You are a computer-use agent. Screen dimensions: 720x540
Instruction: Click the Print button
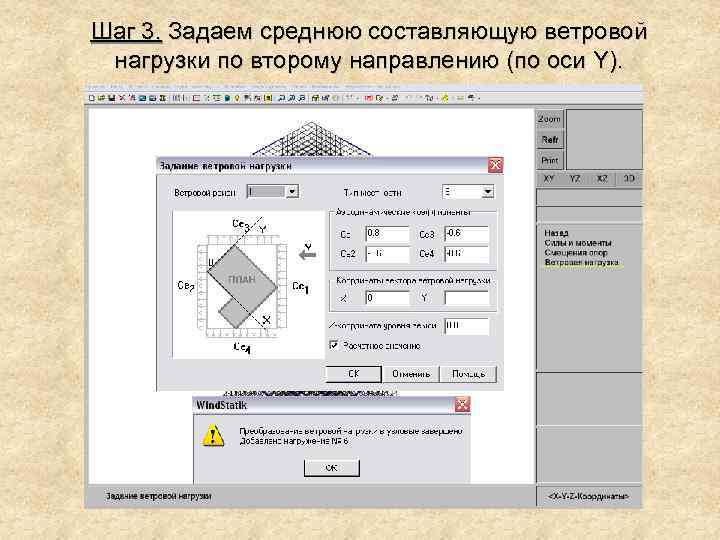point(549,160)
